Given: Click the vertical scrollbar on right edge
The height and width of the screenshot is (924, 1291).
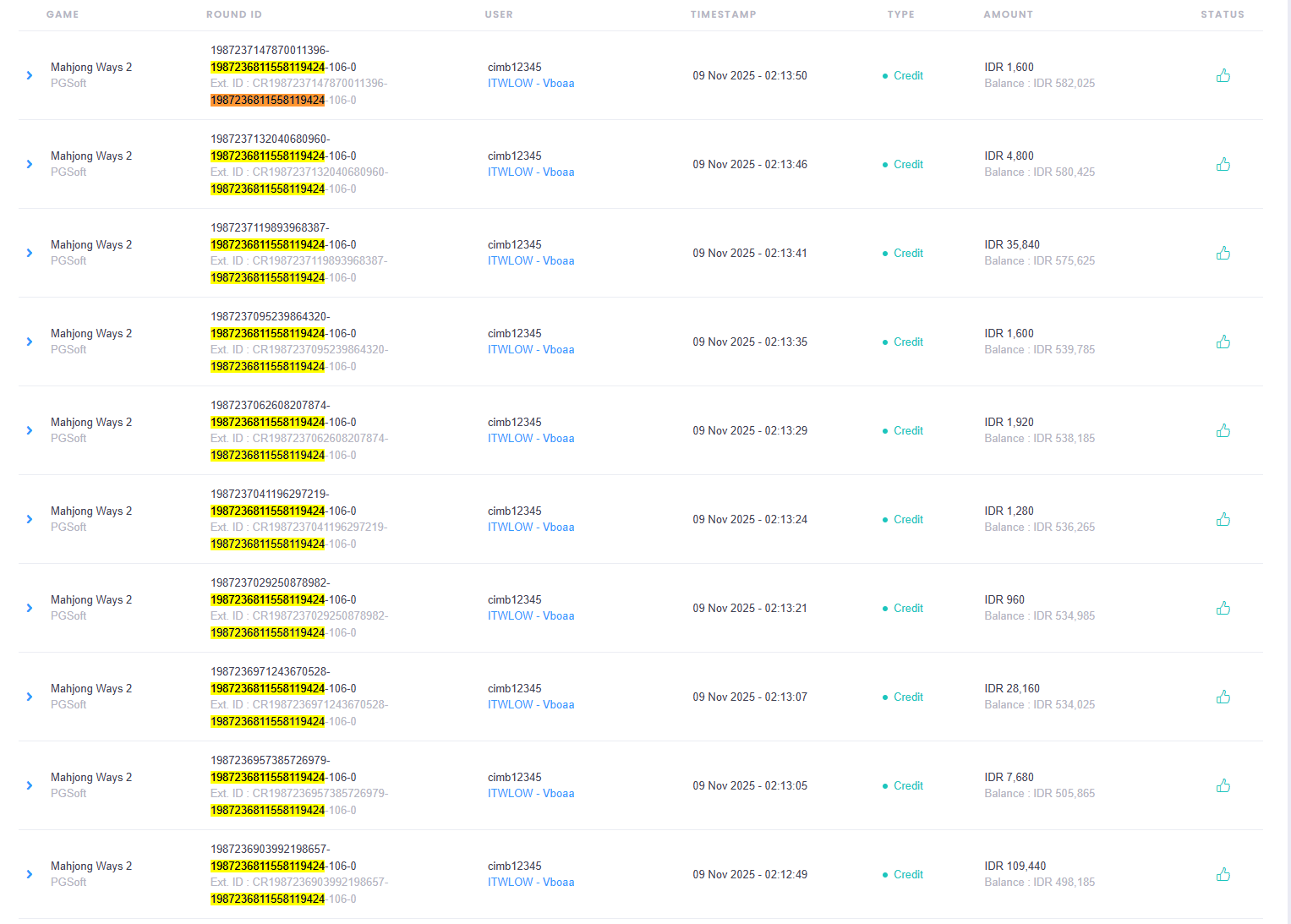Looking at the screenshot, I should coord(1288,462).
